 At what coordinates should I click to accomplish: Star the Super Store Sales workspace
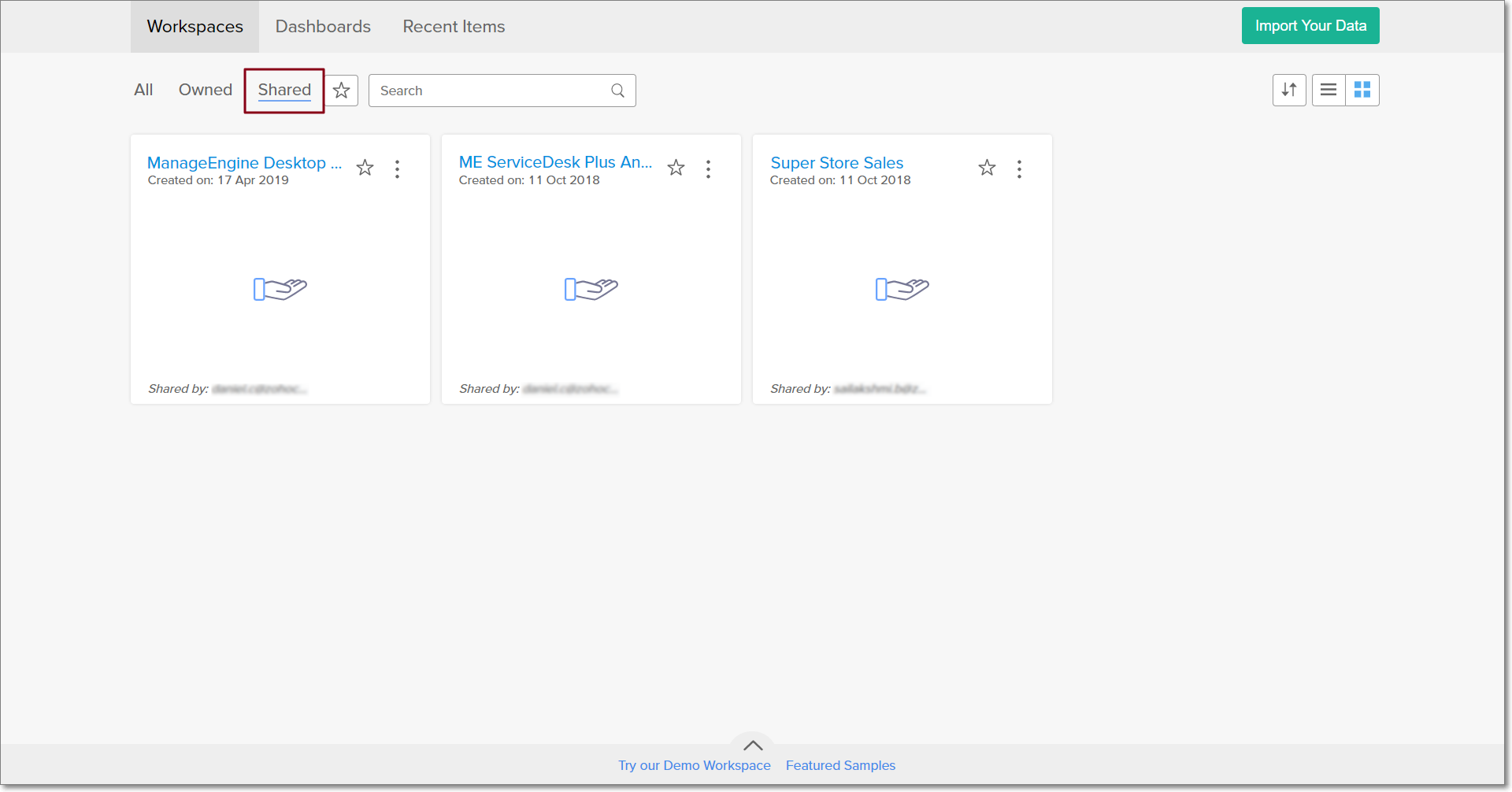pyautogui.click(x=988, y=168)
